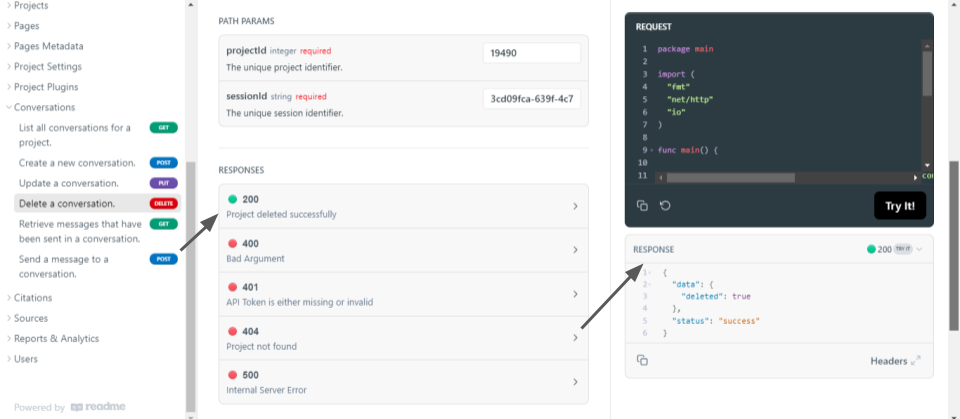The height and width of the screenshot is (419, 960).
Task: Open List all conversations for a project
Action: [75, 135]
